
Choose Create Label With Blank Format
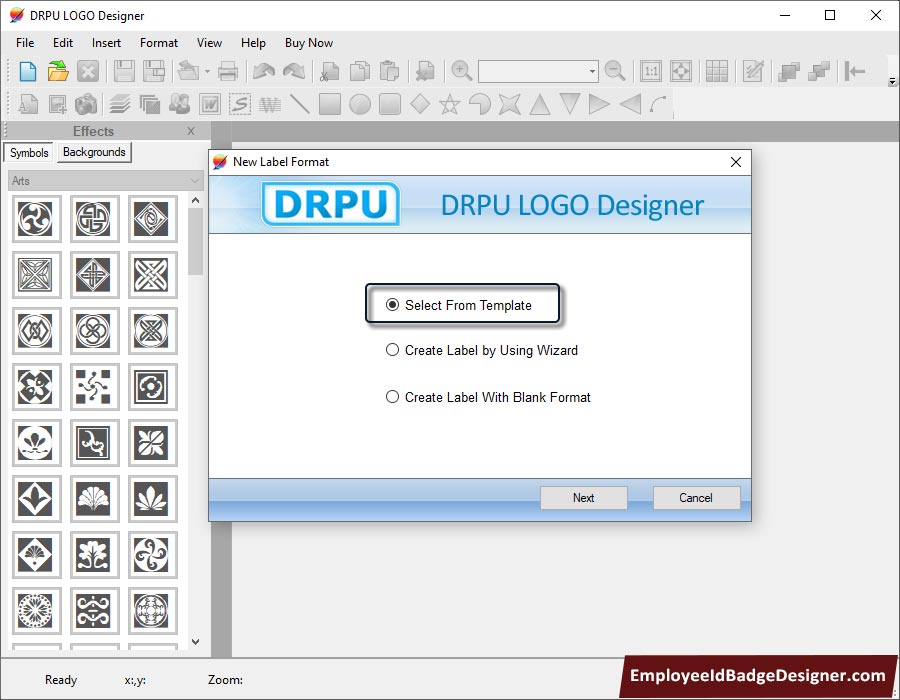click(488, 397)
